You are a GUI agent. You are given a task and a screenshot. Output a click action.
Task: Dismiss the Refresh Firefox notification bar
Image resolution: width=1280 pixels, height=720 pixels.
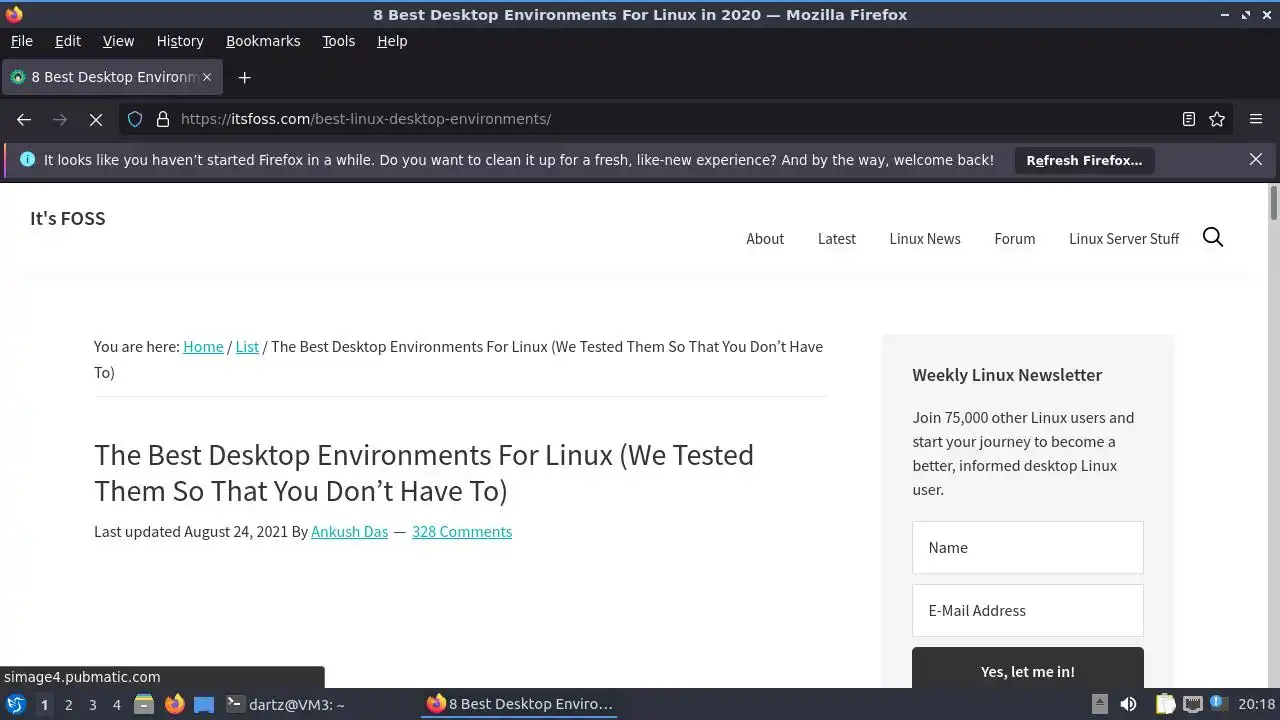pos(1256,159)
